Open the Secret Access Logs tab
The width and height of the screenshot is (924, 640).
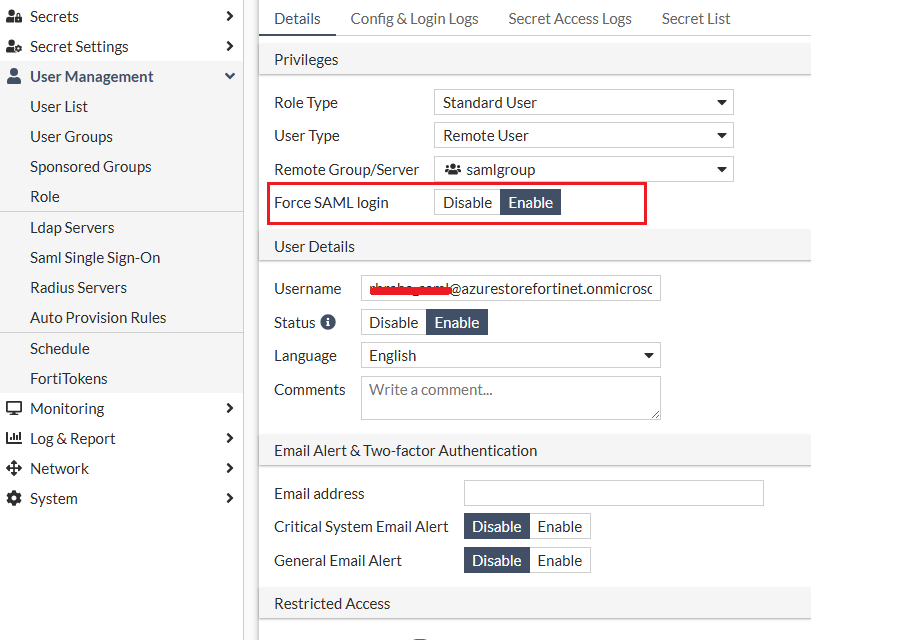[x=570, y=19]
